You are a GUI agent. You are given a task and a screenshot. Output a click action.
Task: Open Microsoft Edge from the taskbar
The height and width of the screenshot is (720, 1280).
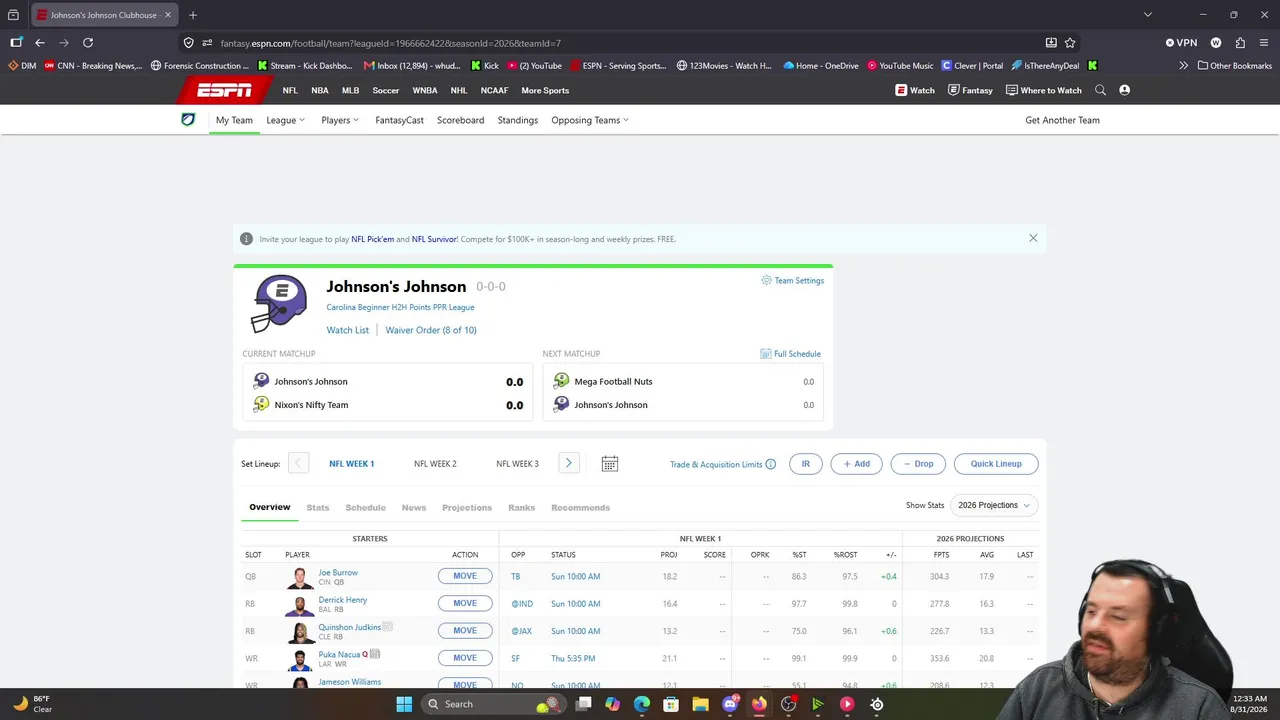642,704
